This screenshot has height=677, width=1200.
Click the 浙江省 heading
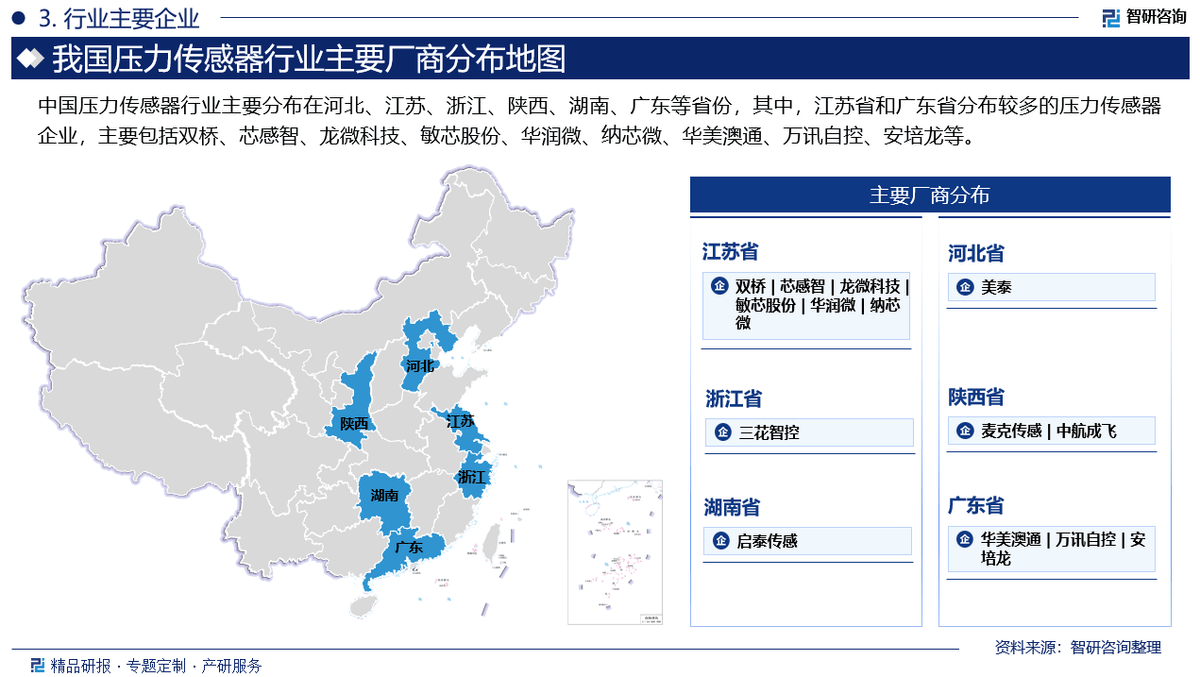click(x=734, y=399)
